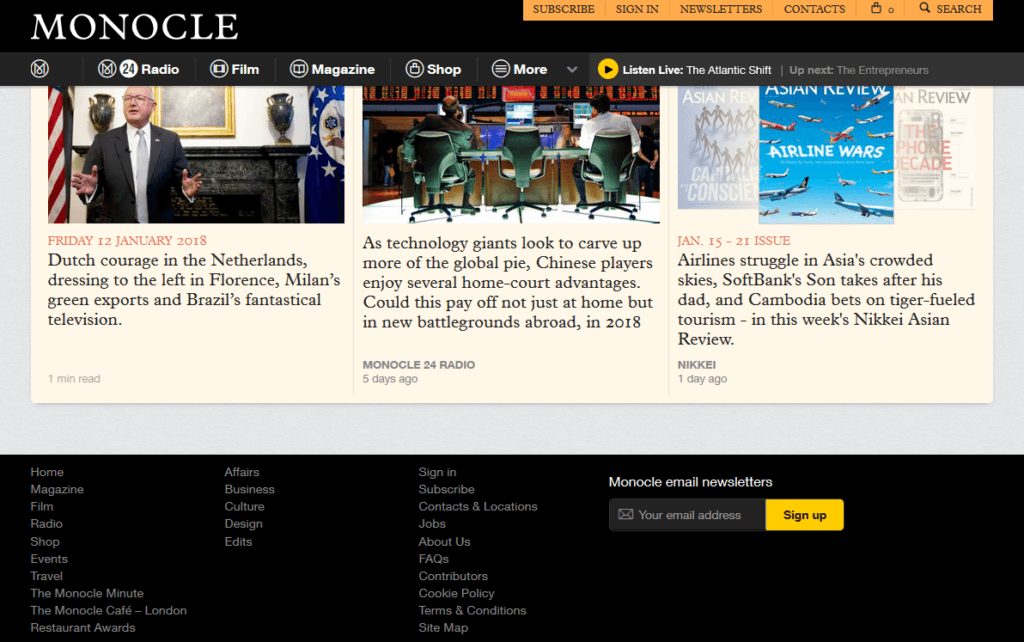Image resolution: width=1024 pixels, height=642 pixels.
Task: Play the live radio stream
Action: (x=607, y=69)
